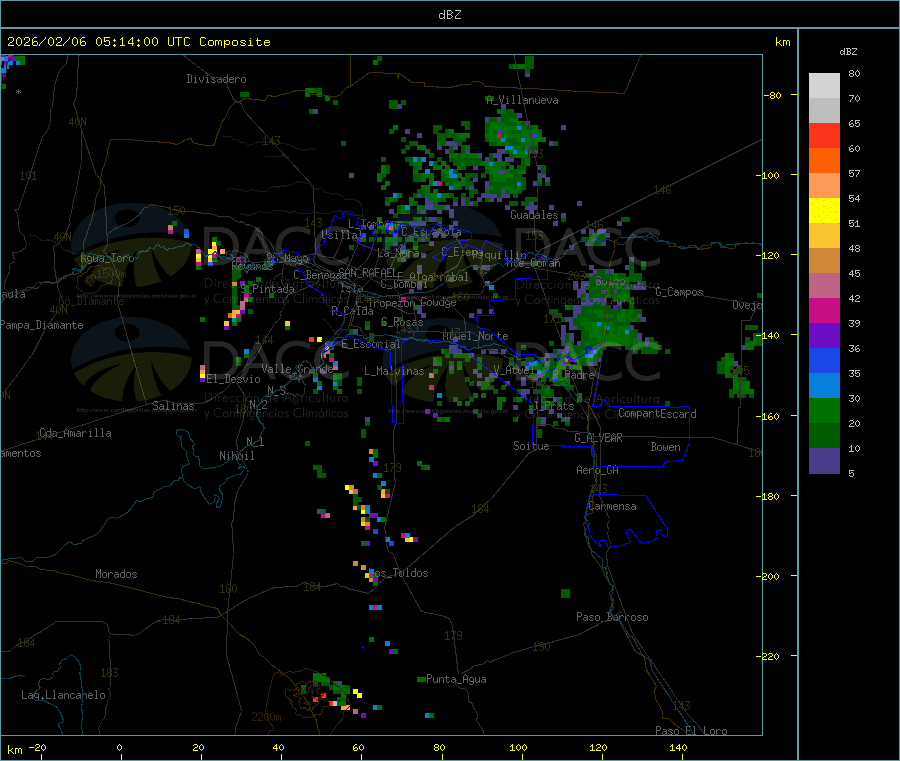Click the 'Cda_Amarilla' map label
The width and height of the screenshot is (900, 761).
click(75, 433)
